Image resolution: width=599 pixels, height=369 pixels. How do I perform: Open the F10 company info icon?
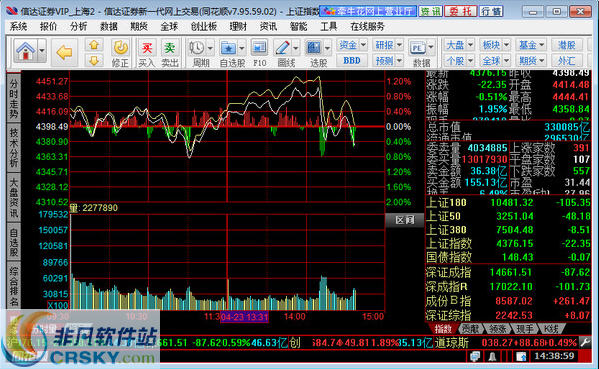tap(259, 53)
